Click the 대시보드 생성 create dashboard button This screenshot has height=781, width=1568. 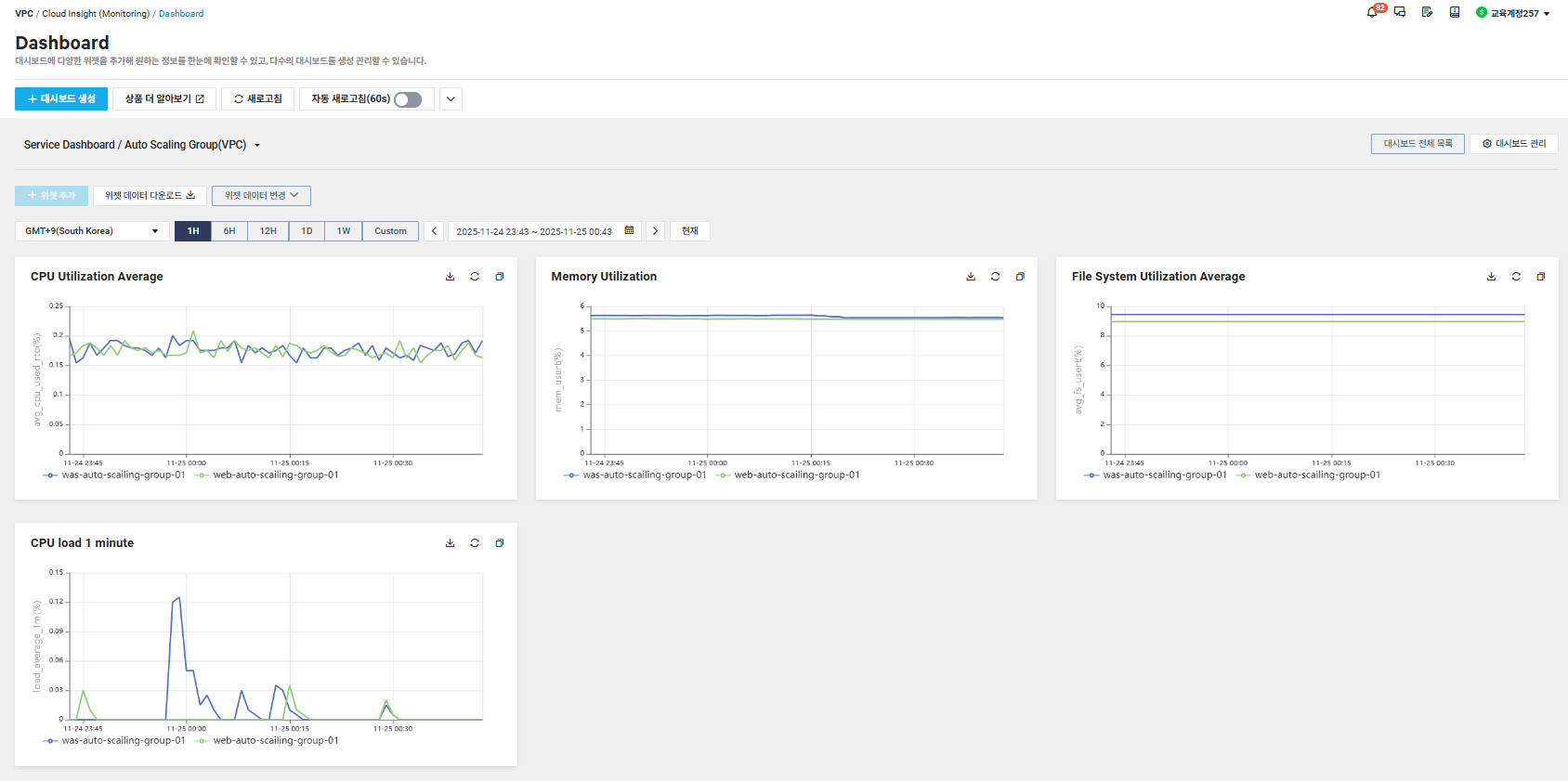[x=61, y=99]
